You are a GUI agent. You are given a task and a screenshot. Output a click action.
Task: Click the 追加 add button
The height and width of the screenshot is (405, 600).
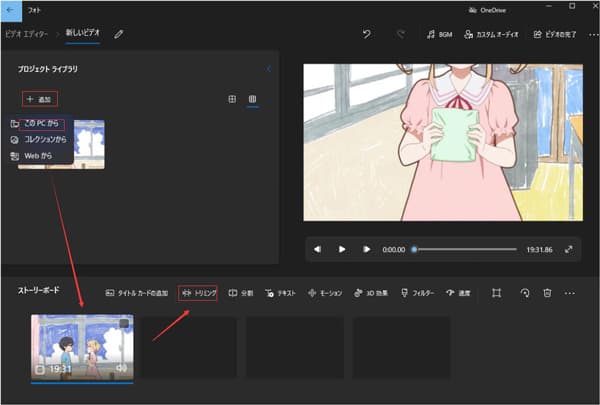point(40,100)
